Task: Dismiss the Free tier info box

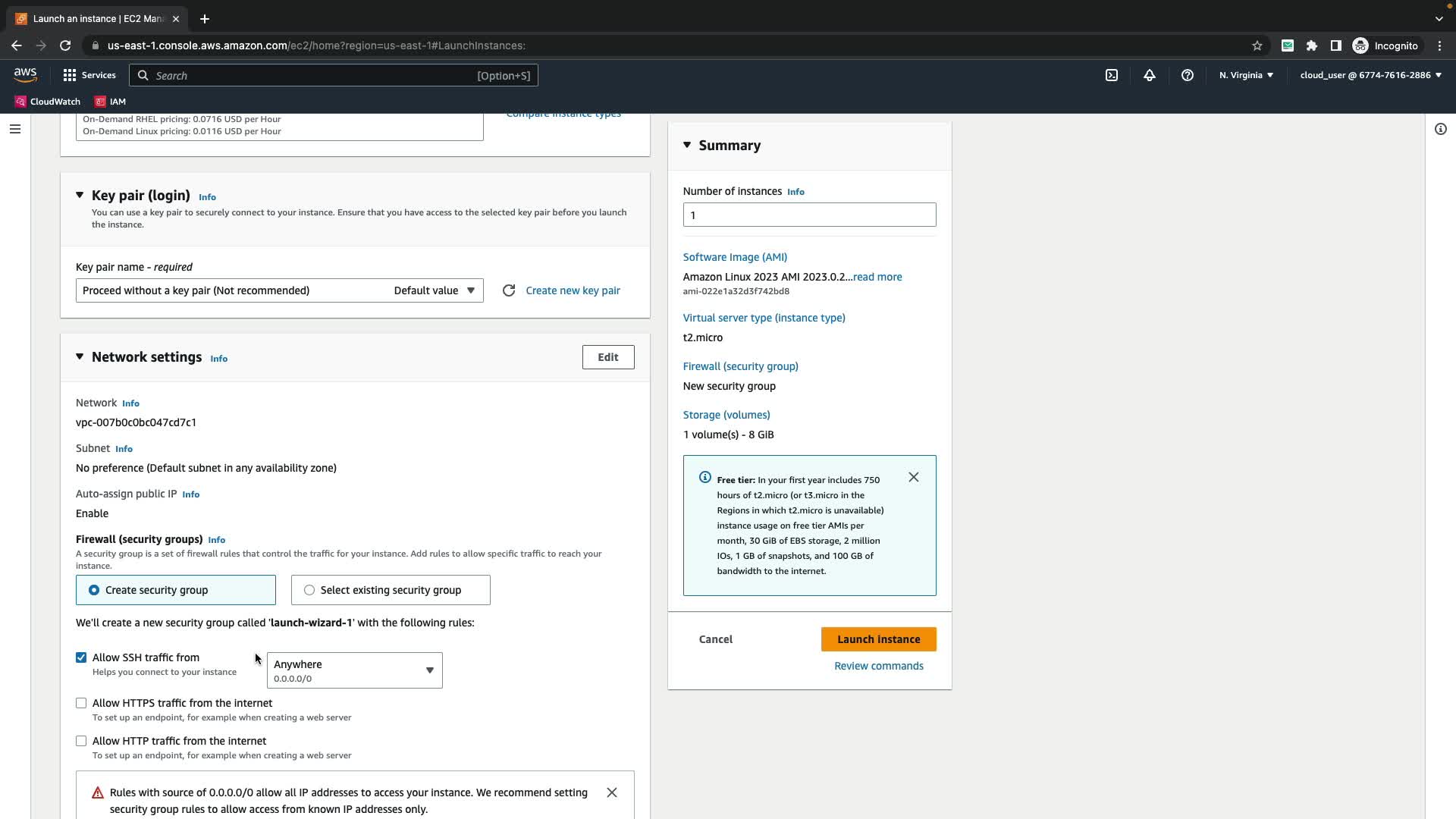Action: pos(914,477)
